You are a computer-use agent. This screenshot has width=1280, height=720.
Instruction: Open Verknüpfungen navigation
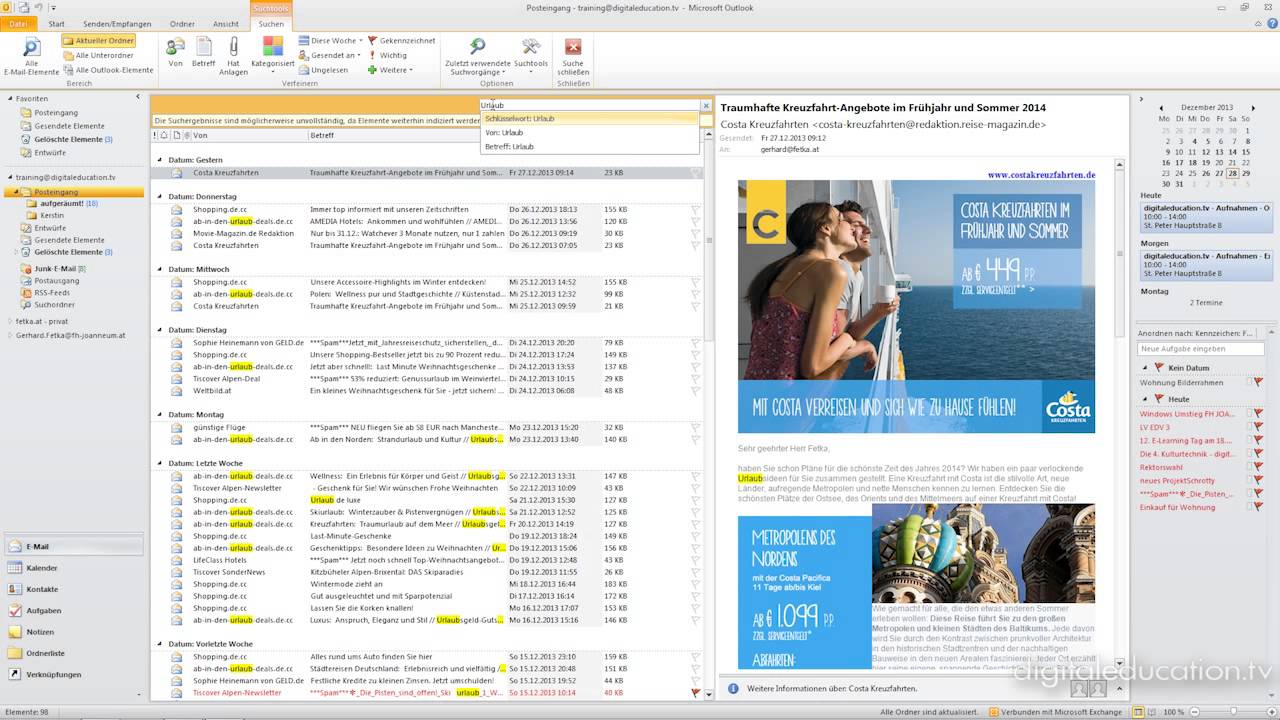point(73,674)
